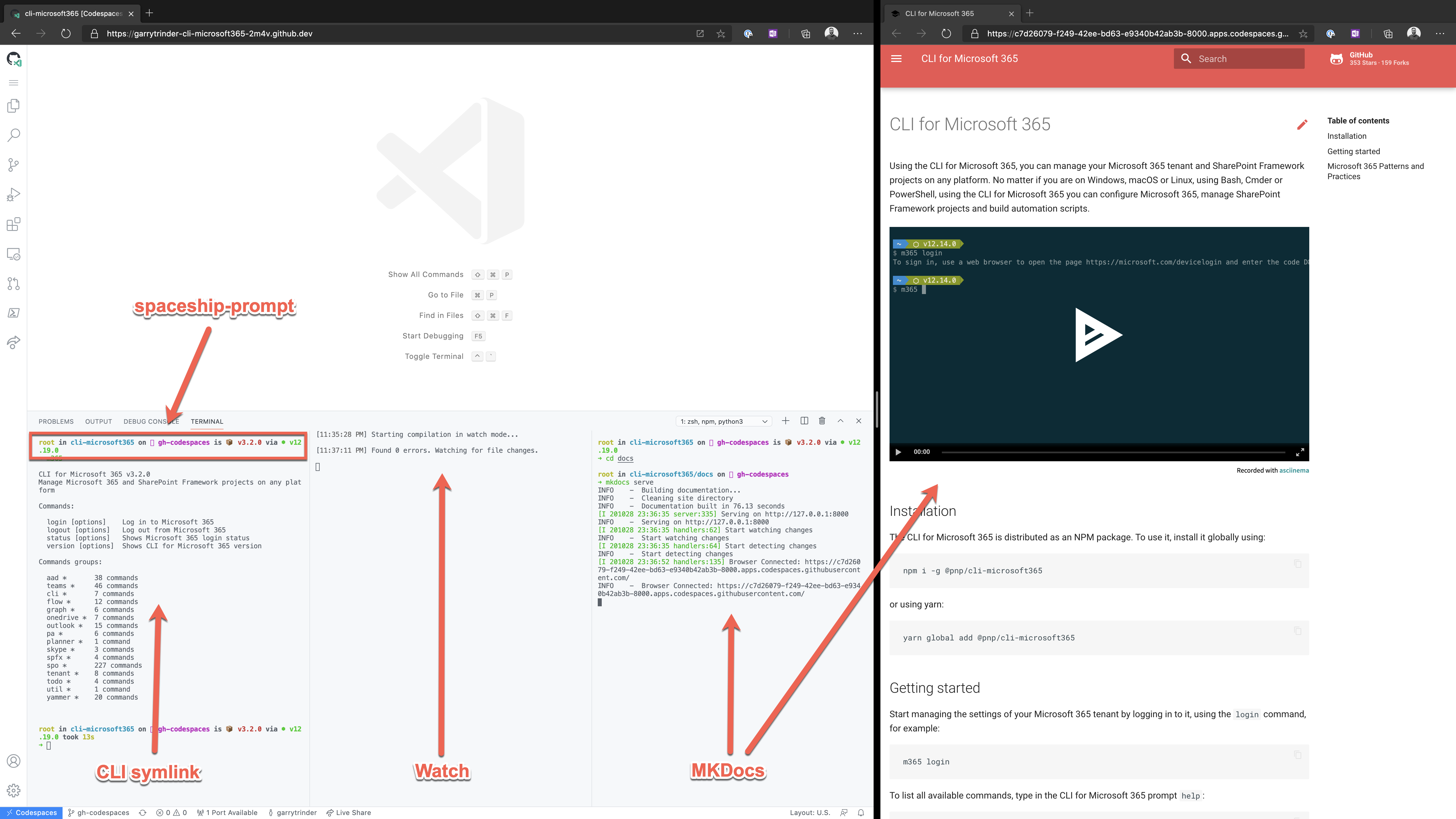The height and width of the screenshot is (819, 1456).
Task: Open the Explorer sidebar icon
Action: (x=13, y=106)
